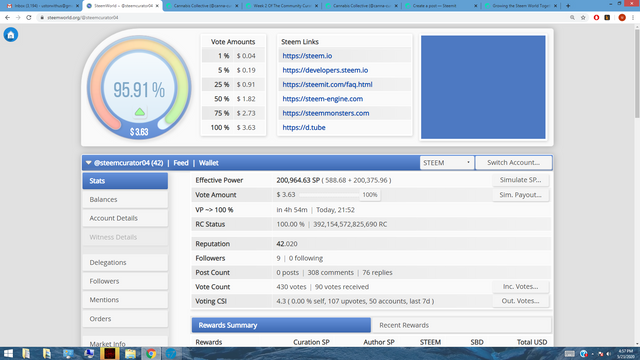The height and width of the screenshot is (360, 640).
Task: Switch to the Create a post Steemit tab
Action: [x=441, y=6]
